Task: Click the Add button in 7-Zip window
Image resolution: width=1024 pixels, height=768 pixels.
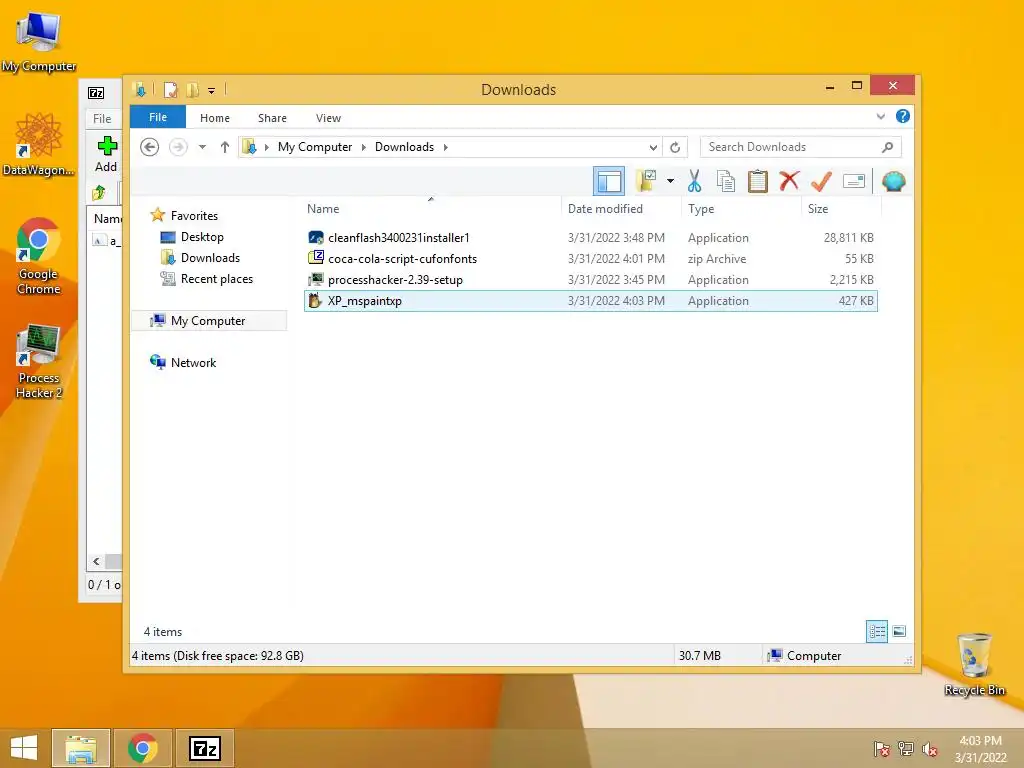Action: tap(106, 154)
